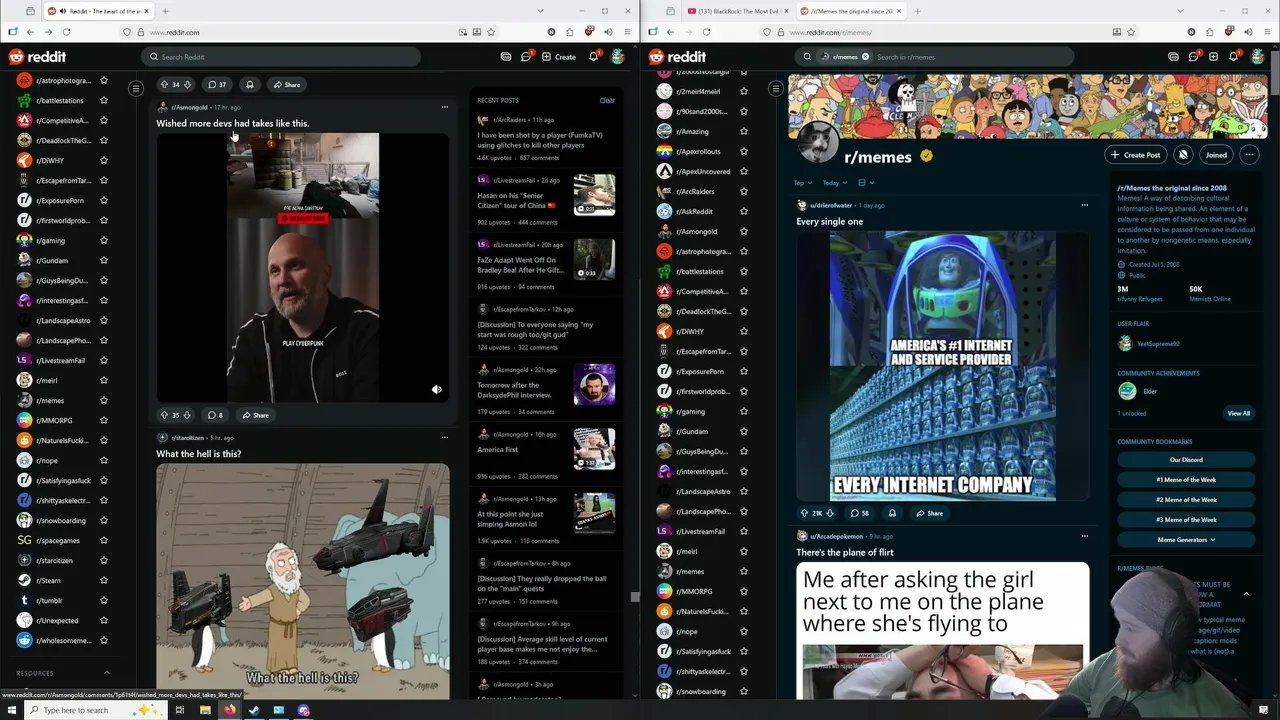Click View All community achievements
This screenshot has height=720, width=1280.
tap(1238, 413)
